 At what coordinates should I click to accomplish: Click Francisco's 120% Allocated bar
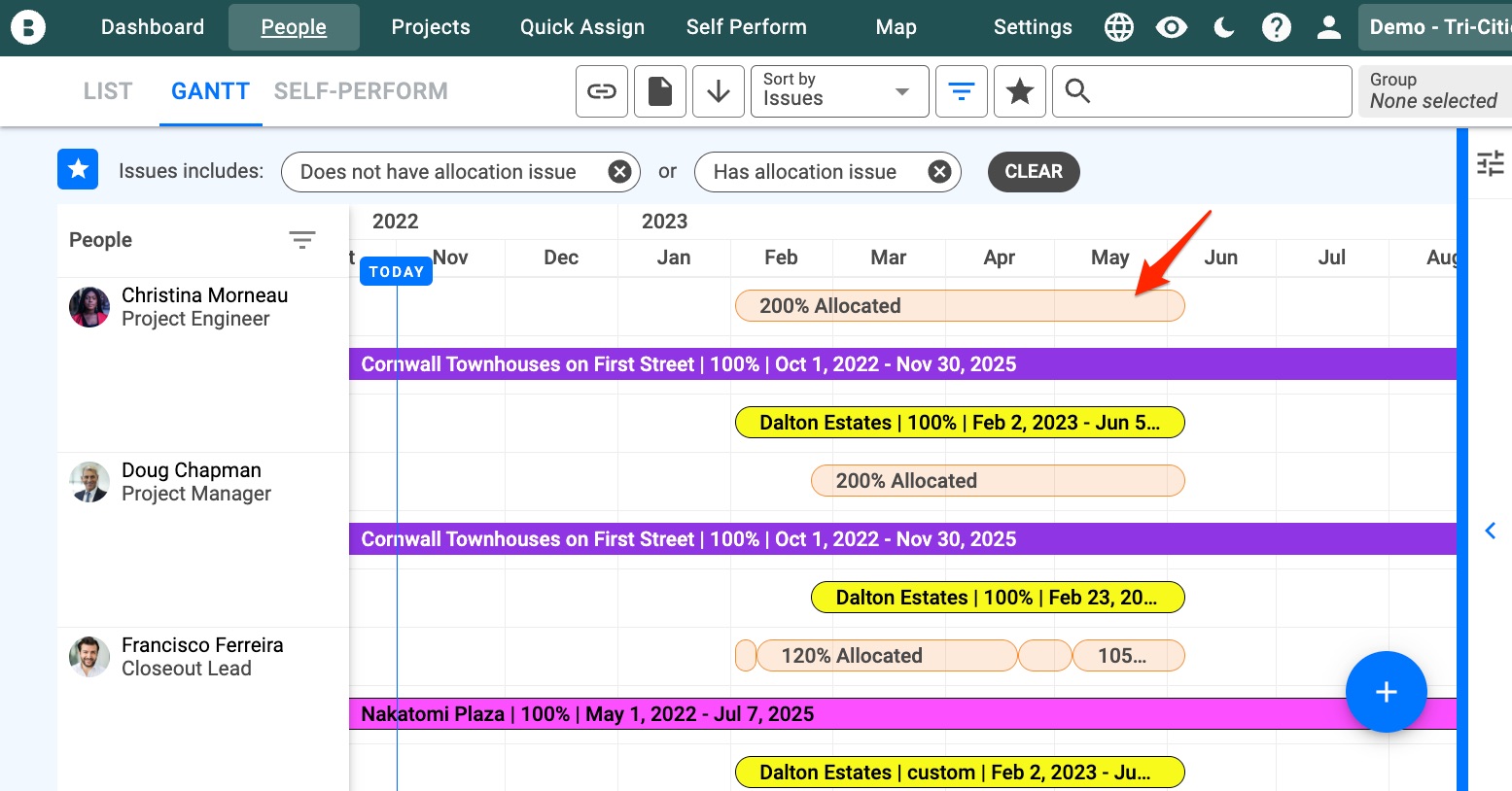coord(887,656)
